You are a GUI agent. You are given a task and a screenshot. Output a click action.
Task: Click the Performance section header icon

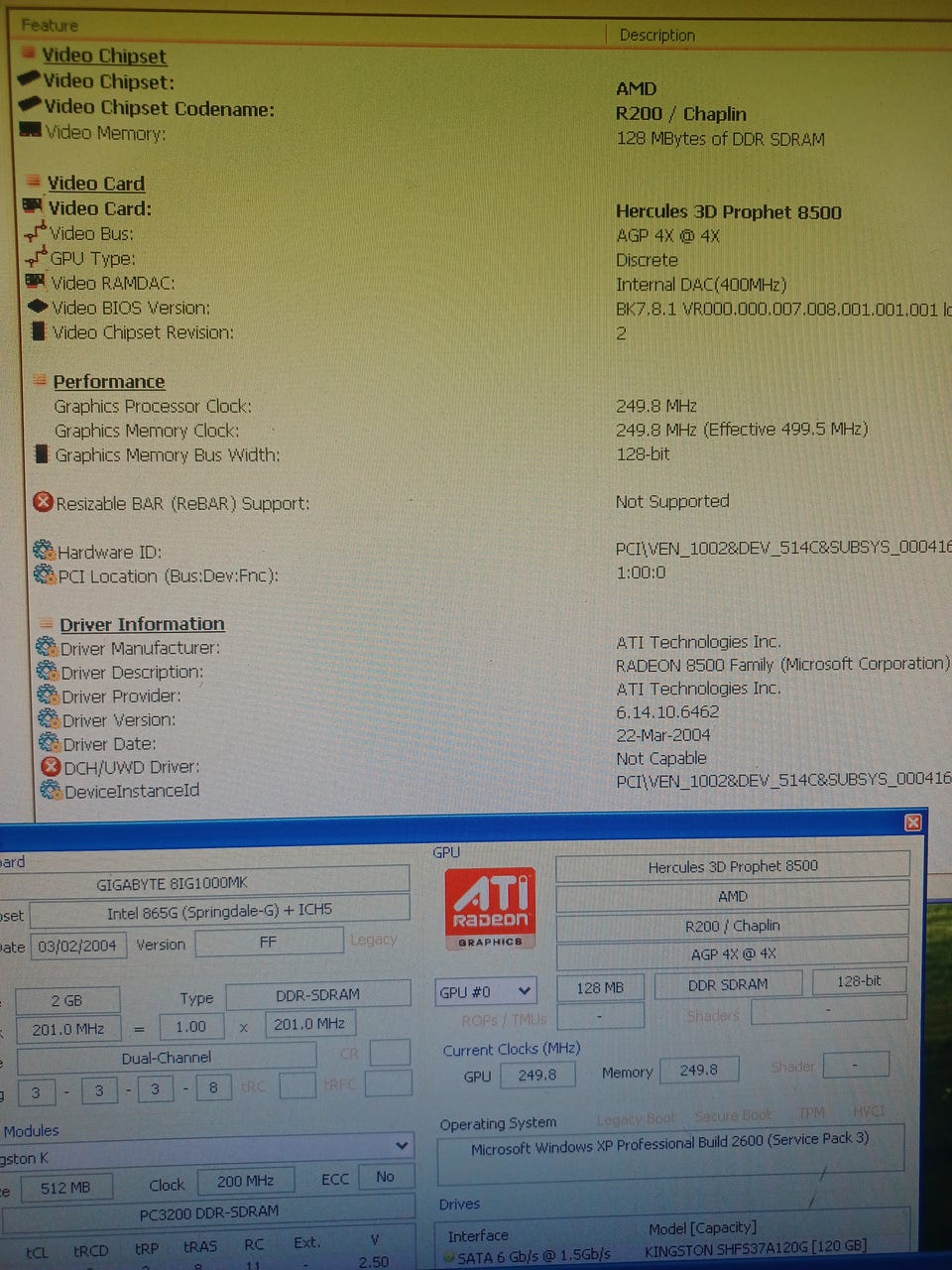(x=40, y=380)
